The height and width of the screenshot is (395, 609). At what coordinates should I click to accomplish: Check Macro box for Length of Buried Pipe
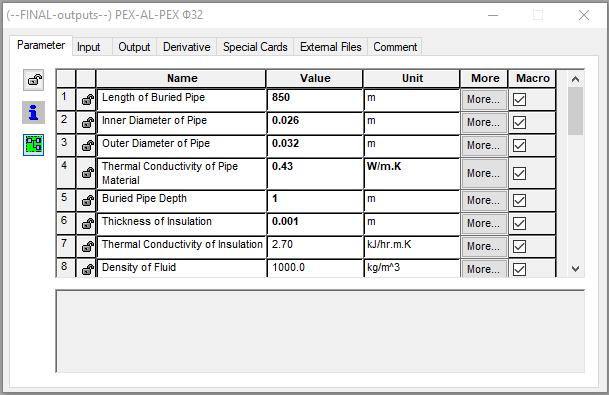(x=519, y=100)
